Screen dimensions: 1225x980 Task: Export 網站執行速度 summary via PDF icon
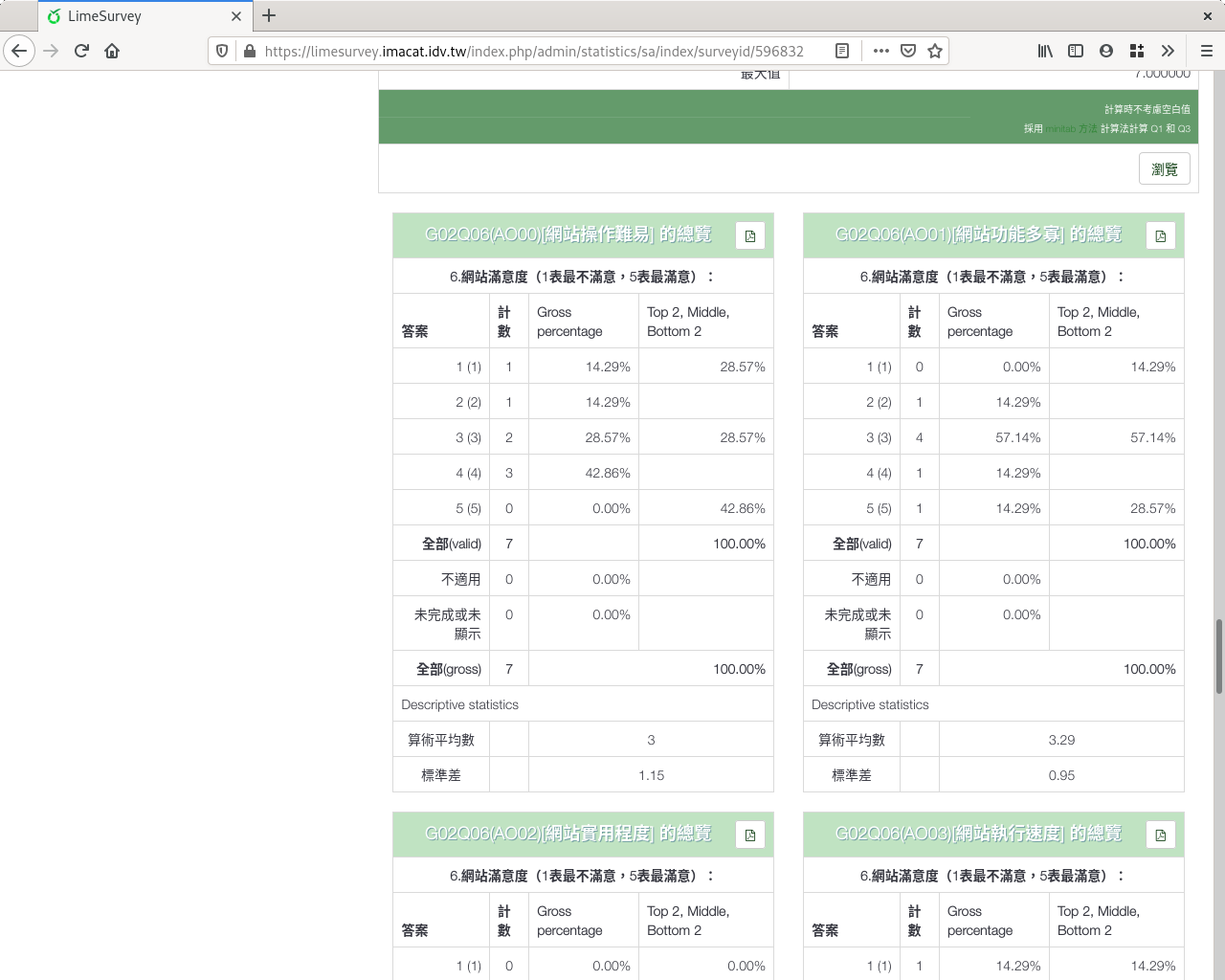[x=1161, y=835]
